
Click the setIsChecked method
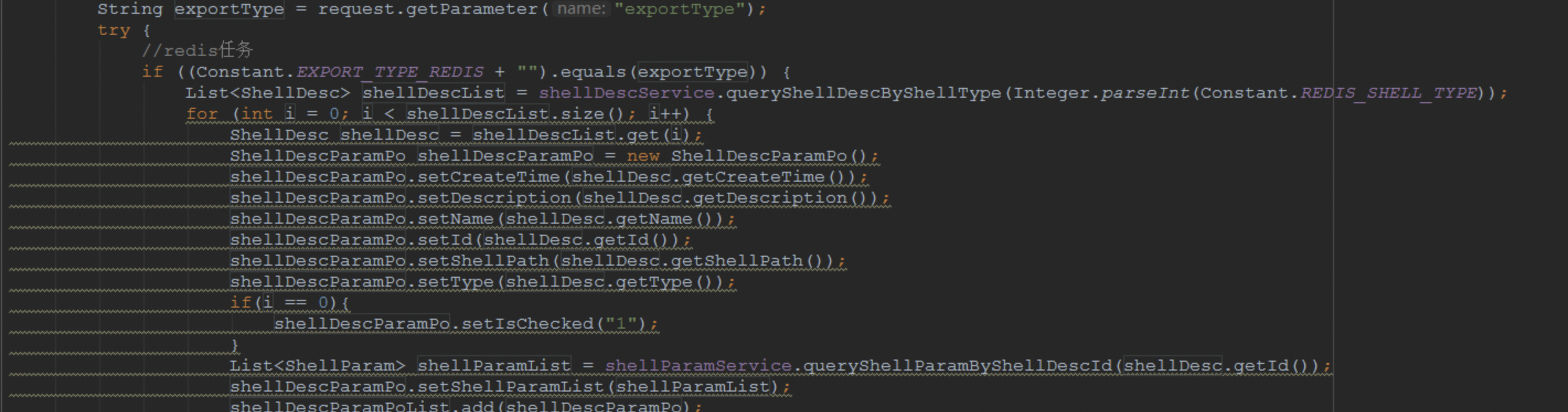527,324
